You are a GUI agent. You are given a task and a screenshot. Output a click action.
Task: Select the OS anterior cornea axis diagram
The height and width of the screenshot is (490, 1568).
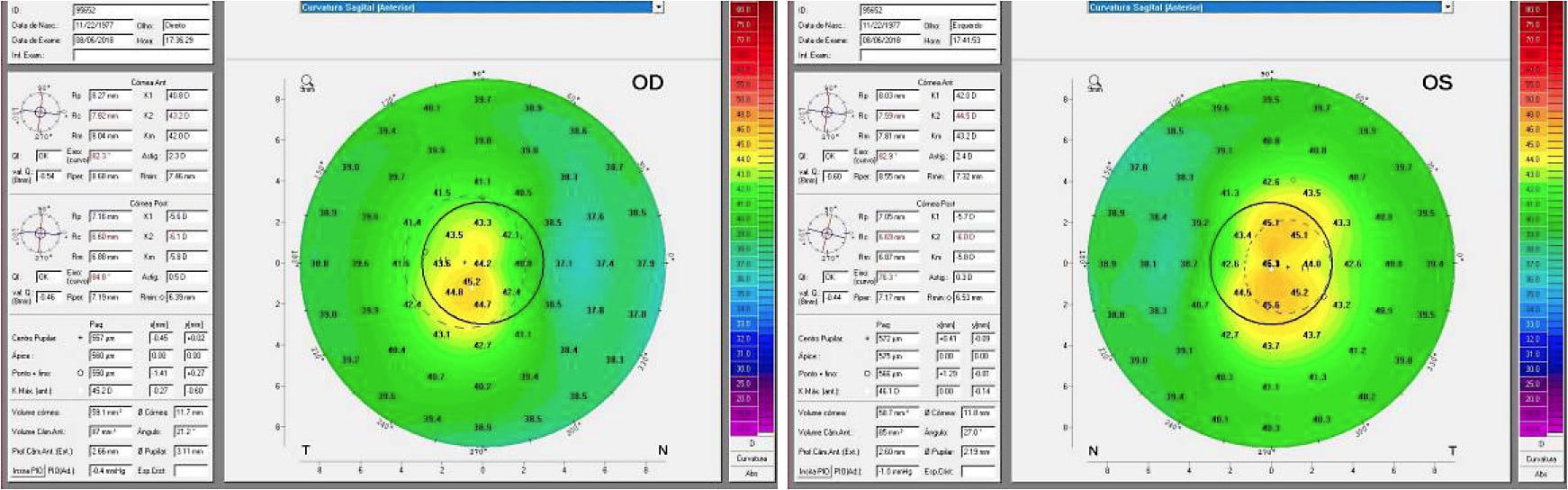point(825,112)
